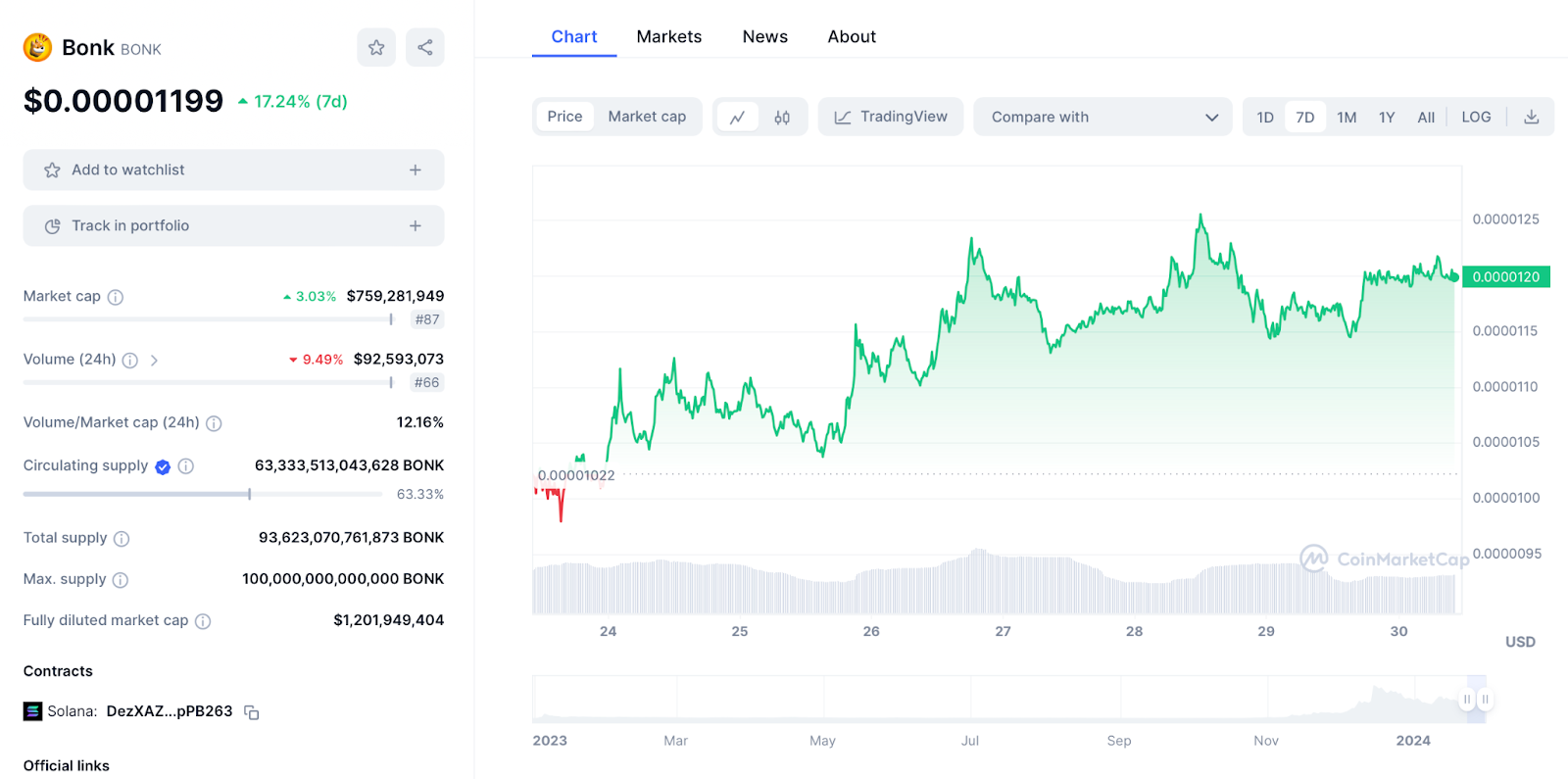Click the left handle of the timeline range selector
The width and height of the screenshot is (1568, 779).
pos(1466,700)
